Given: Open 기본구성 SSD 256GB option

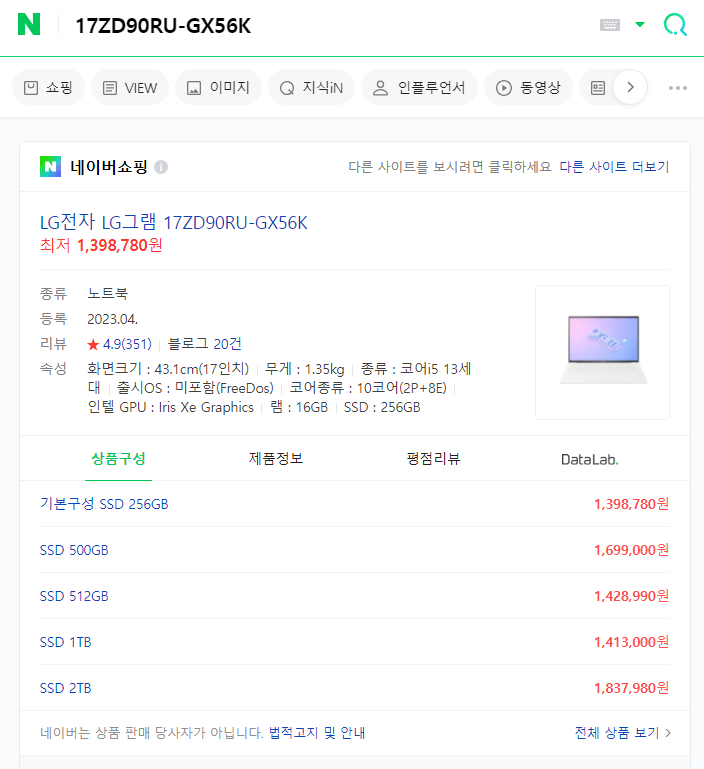Looking at the screenshot, I should (104, 504).
